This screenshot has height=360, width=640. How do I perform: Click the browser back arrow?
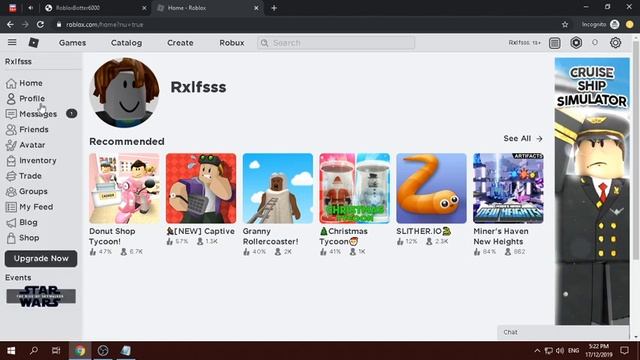coord(10,24)
